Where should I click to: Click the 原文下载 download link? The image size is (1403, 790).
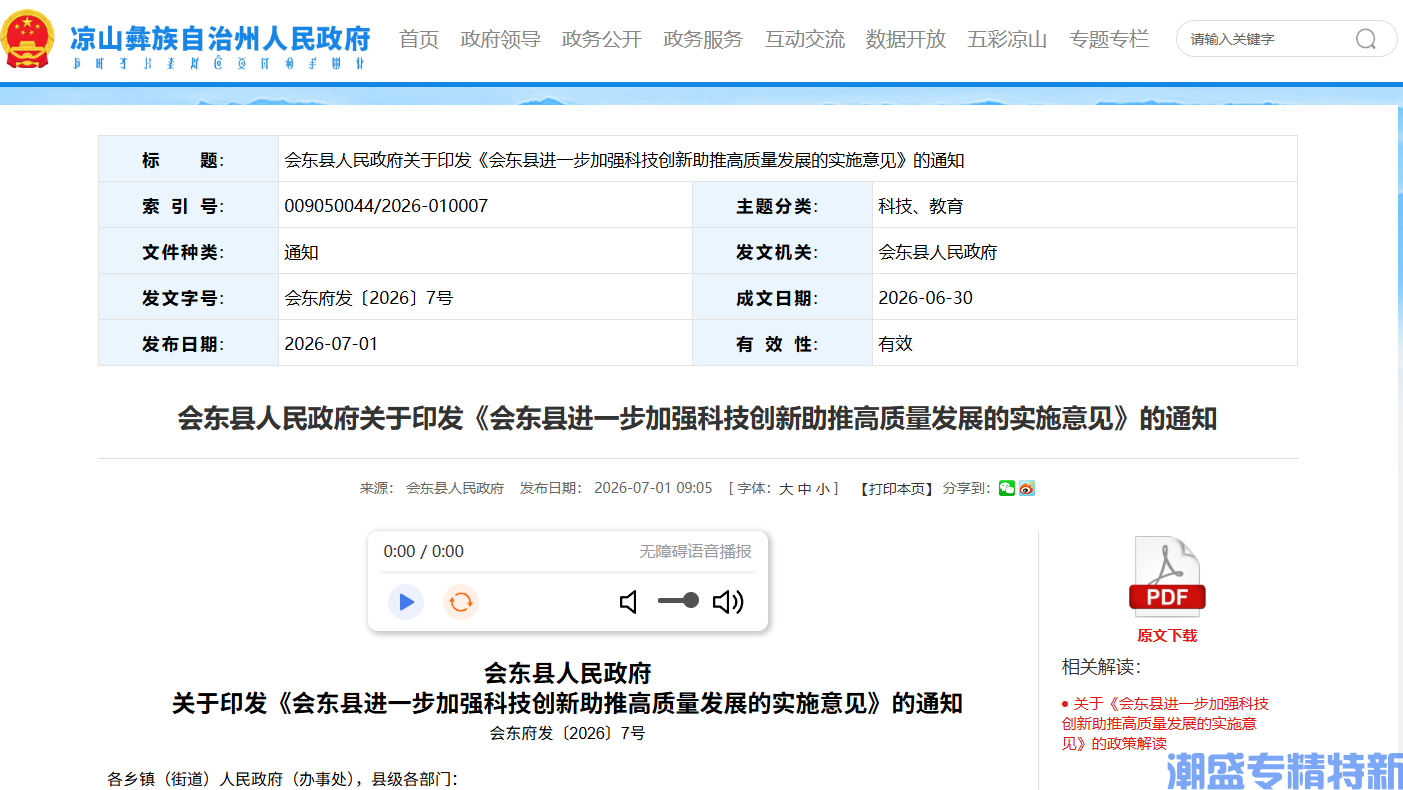point(1167,636)
